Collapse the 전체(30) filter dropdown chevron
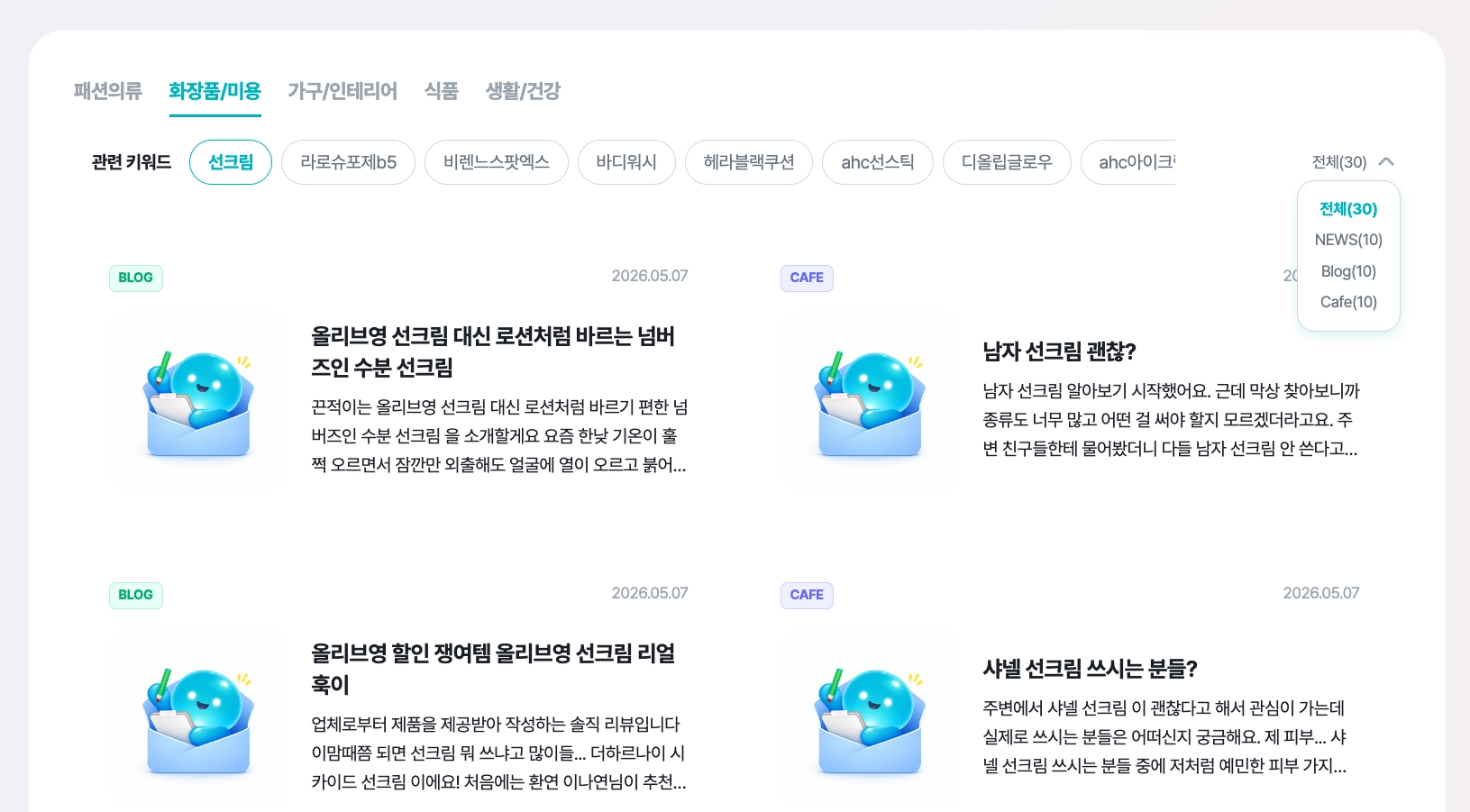1470x812 pixels. tap(1386, 162)
